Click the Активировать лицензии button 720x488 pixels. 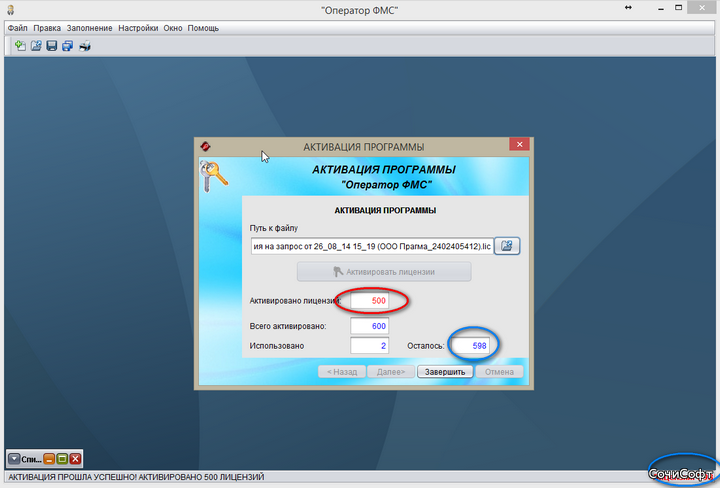(x=384, y=272)
